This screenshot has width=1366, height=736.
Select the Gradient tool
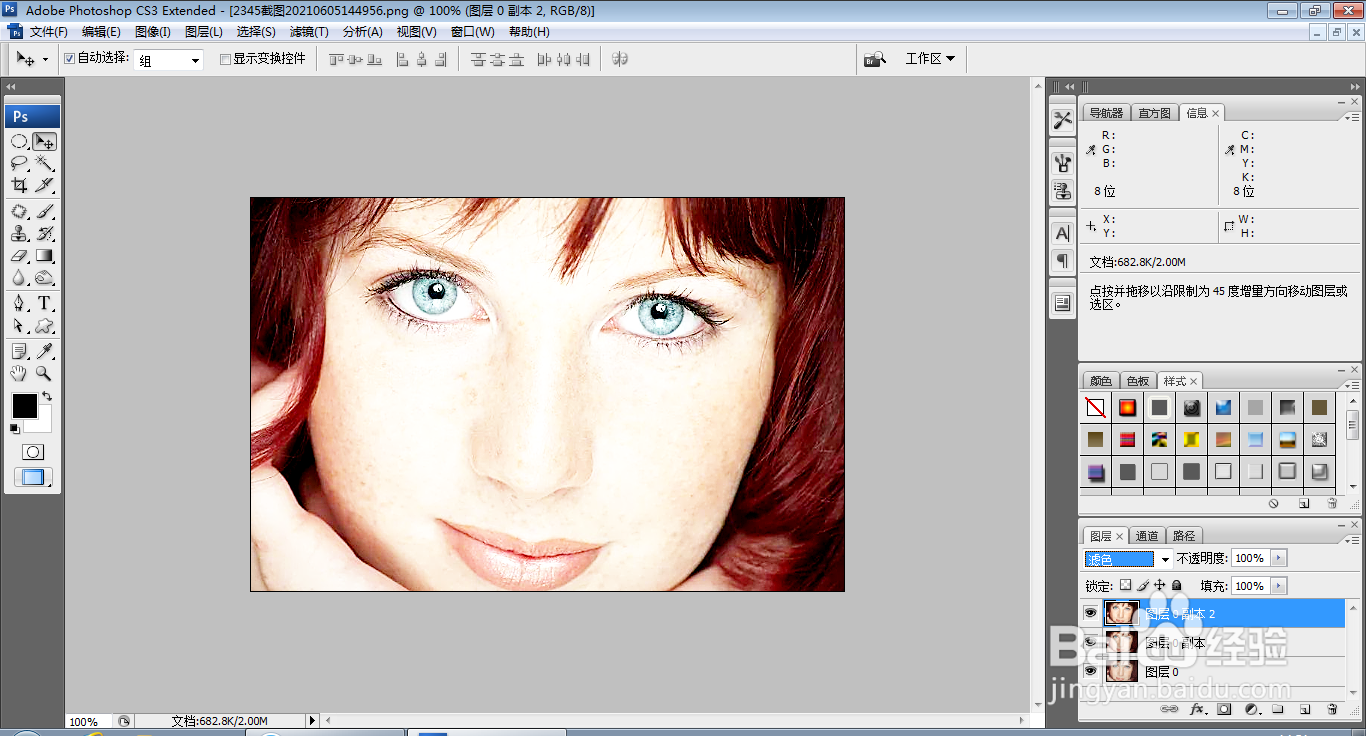[45, 256]
